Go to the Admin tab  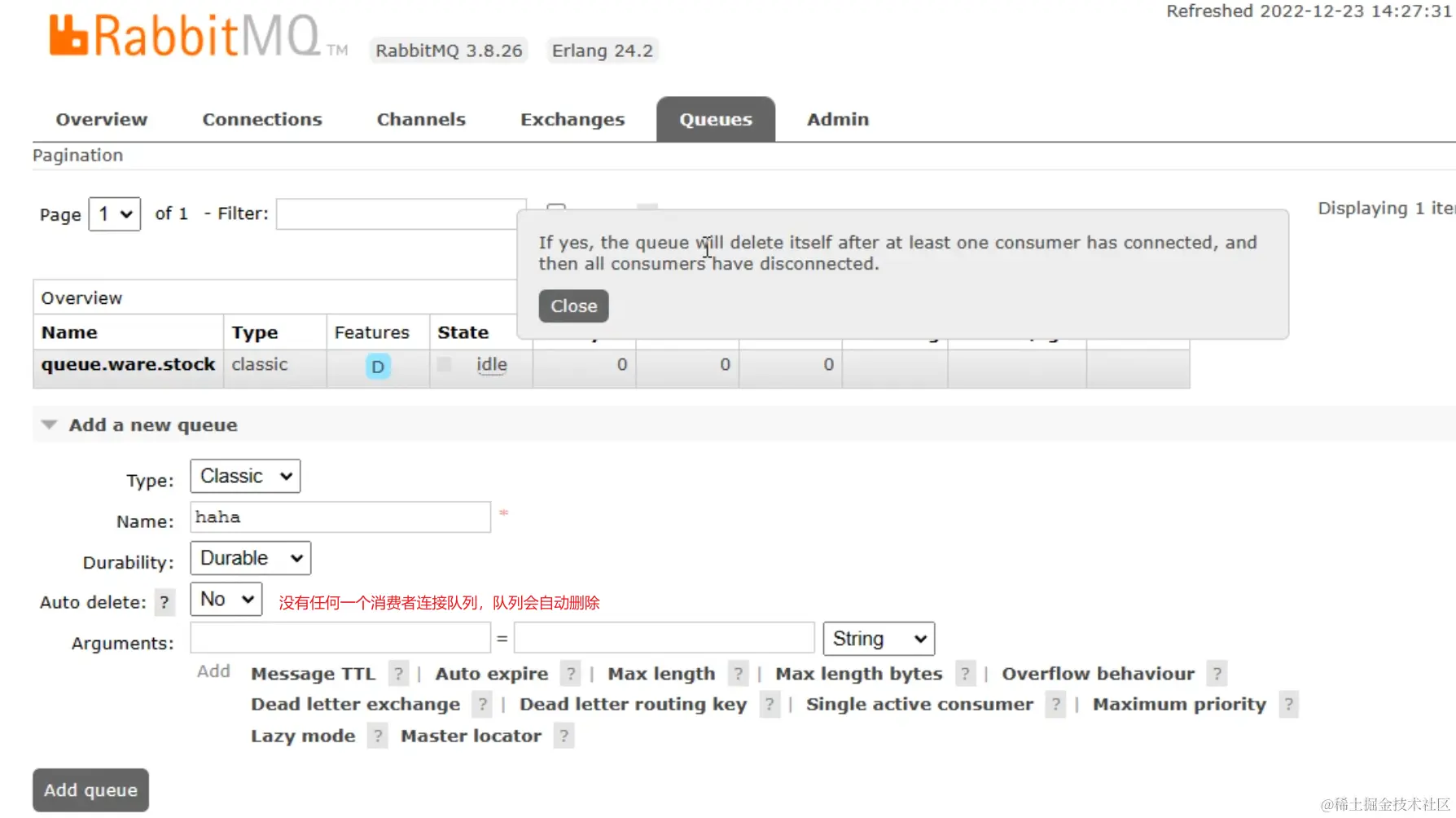click(x=838, y=120)
